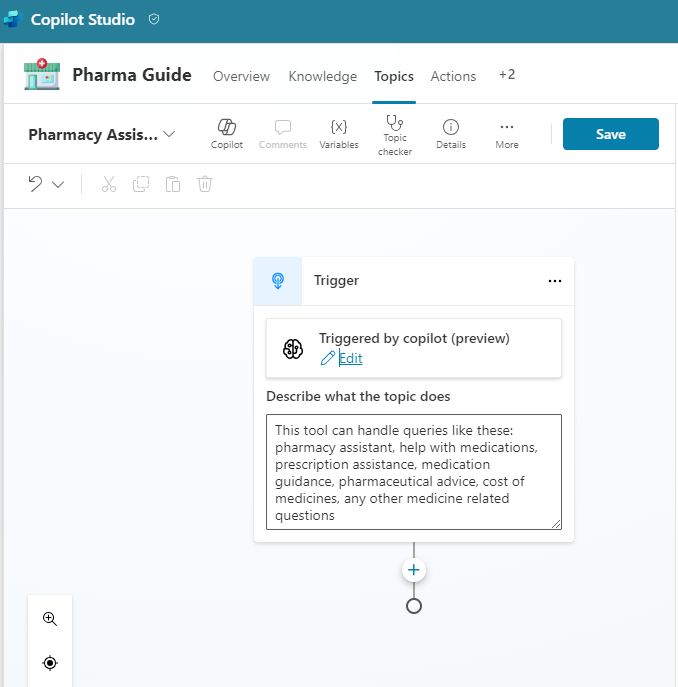Add node with plus button below Trigger

tap(414, 570)
